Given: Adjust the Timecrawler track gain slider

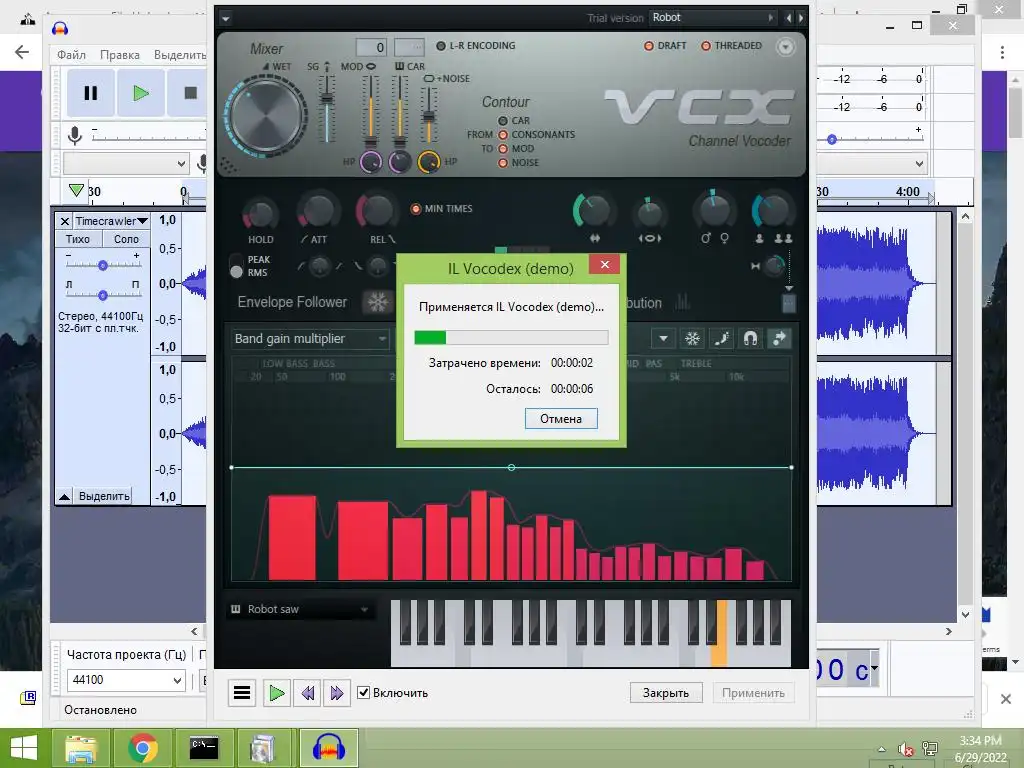Looking at the screenshot, I should pyautogui.click(x=103, y=265).
